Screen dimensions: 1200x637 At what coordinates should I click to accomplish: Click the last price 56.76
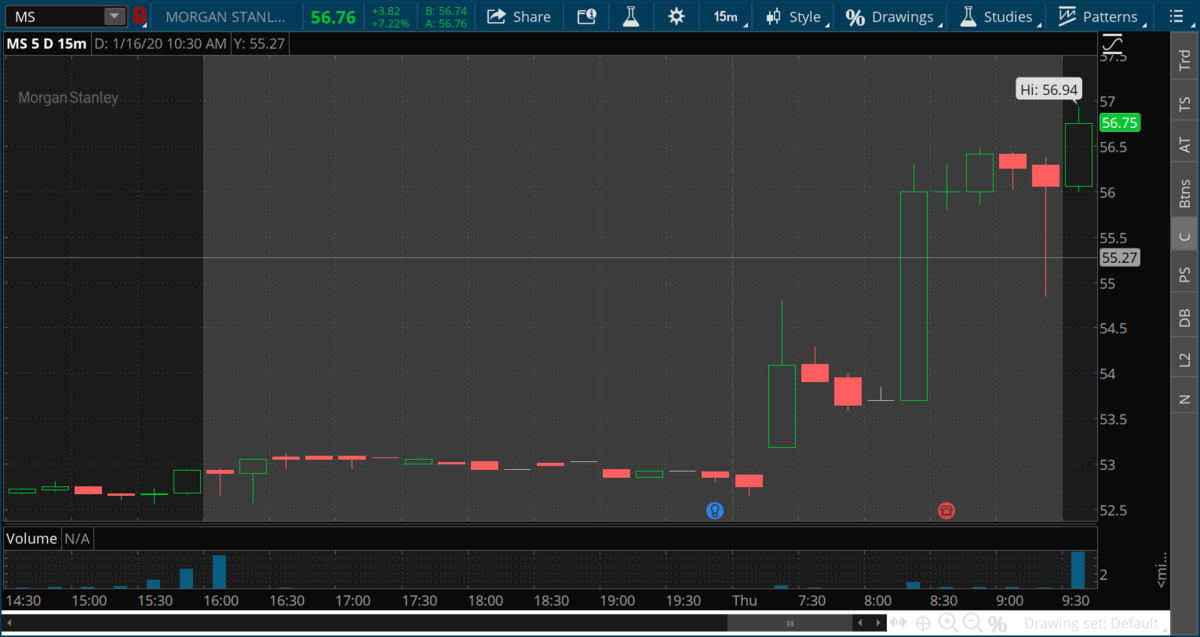point(332,17)
